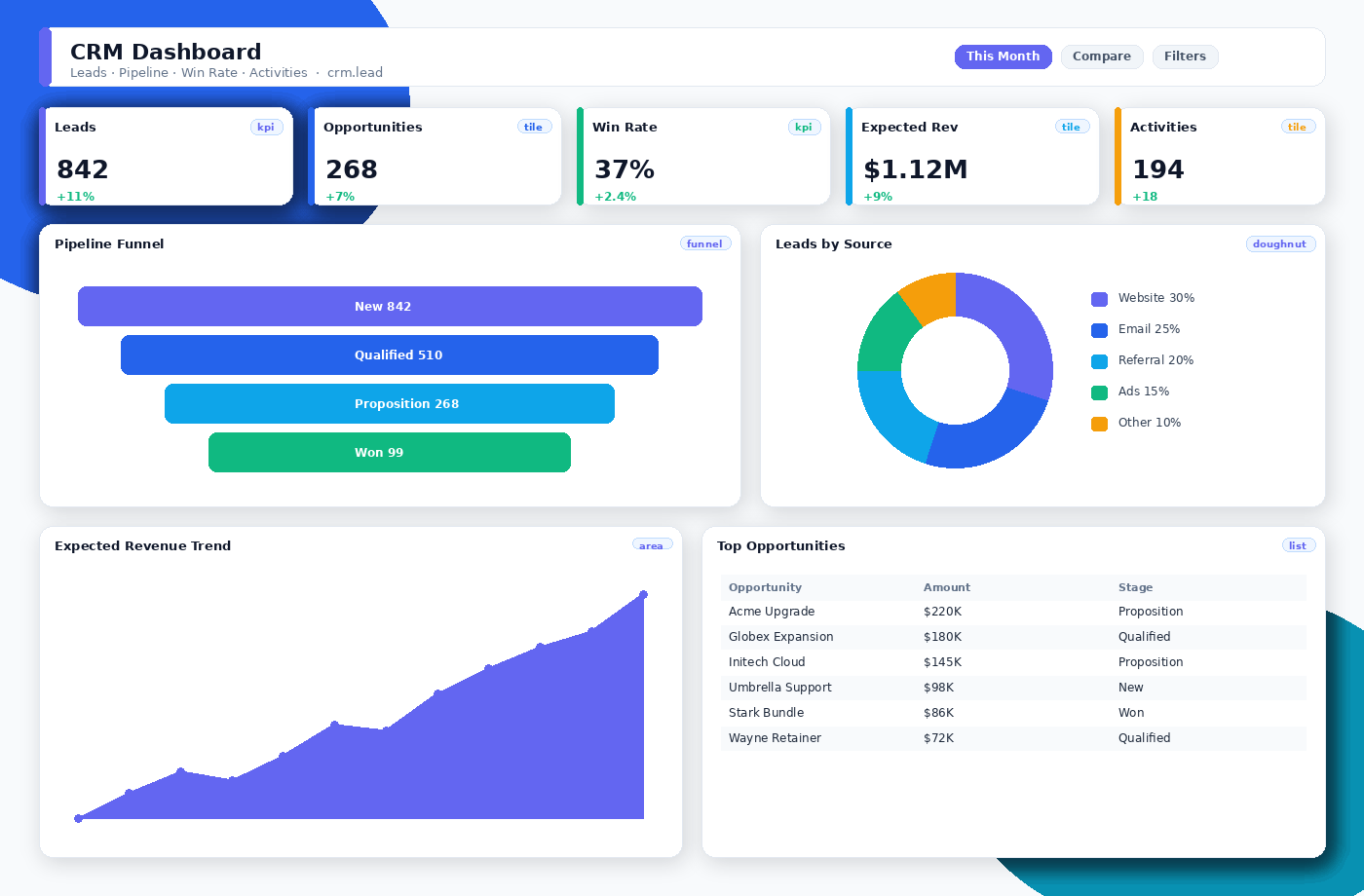The image size is (1364, 896).
Task: Open the Umbrella Support opportunity
Action: click(1013, 688)
